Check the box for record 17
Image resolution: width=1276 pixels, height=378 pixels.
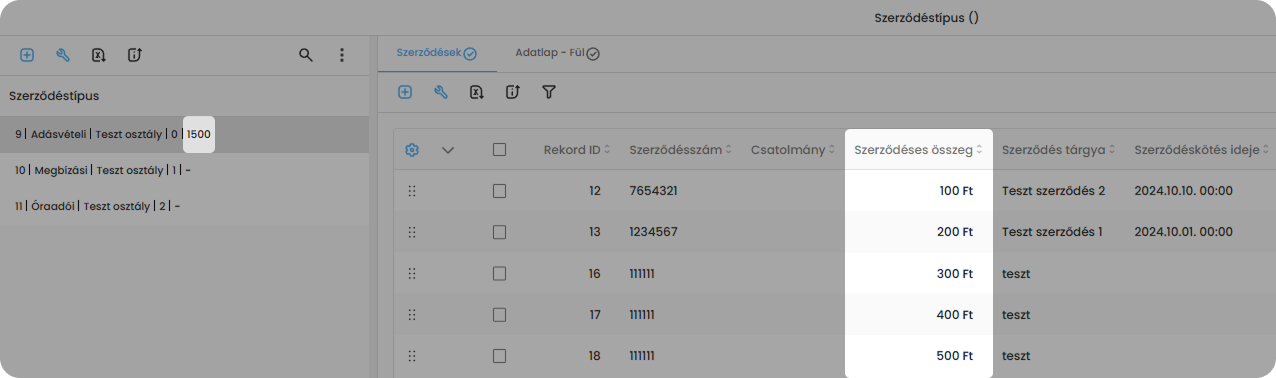click(500, 314)
